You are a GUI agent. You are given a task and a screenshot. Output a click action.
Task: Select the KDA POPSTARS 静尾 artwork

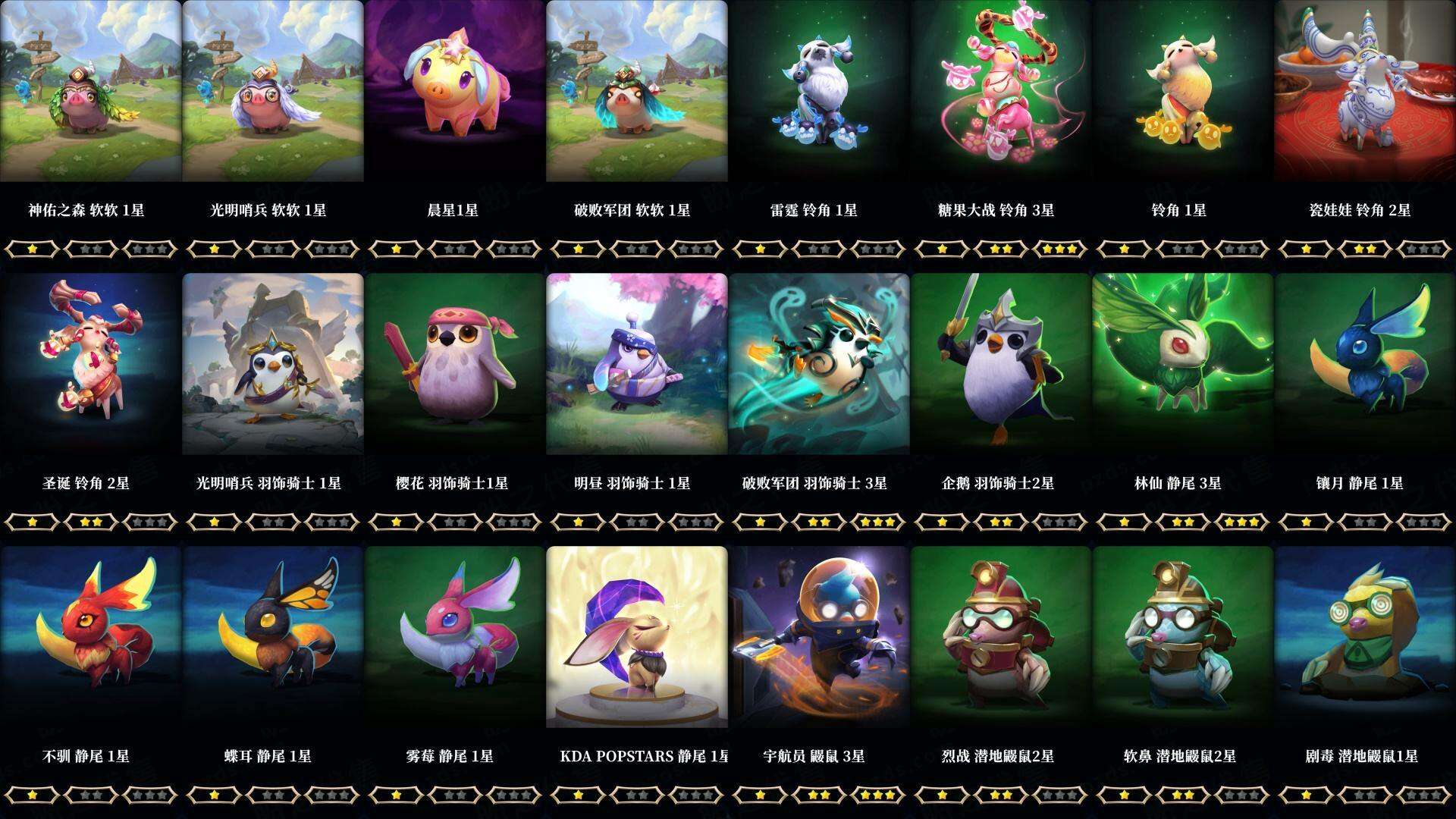tap(637, 637)
